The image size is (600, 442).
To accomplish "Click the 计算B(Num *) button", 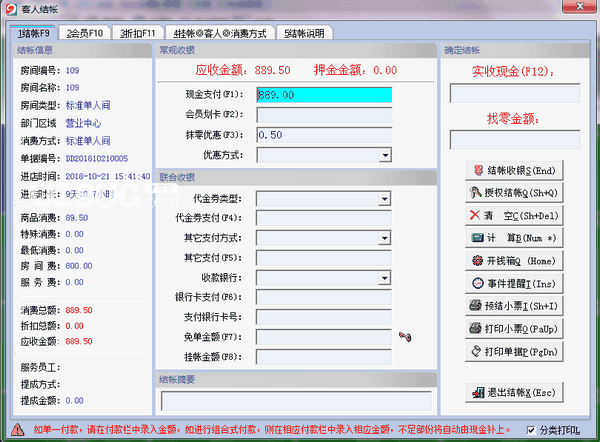I will [x=514, y=238].
